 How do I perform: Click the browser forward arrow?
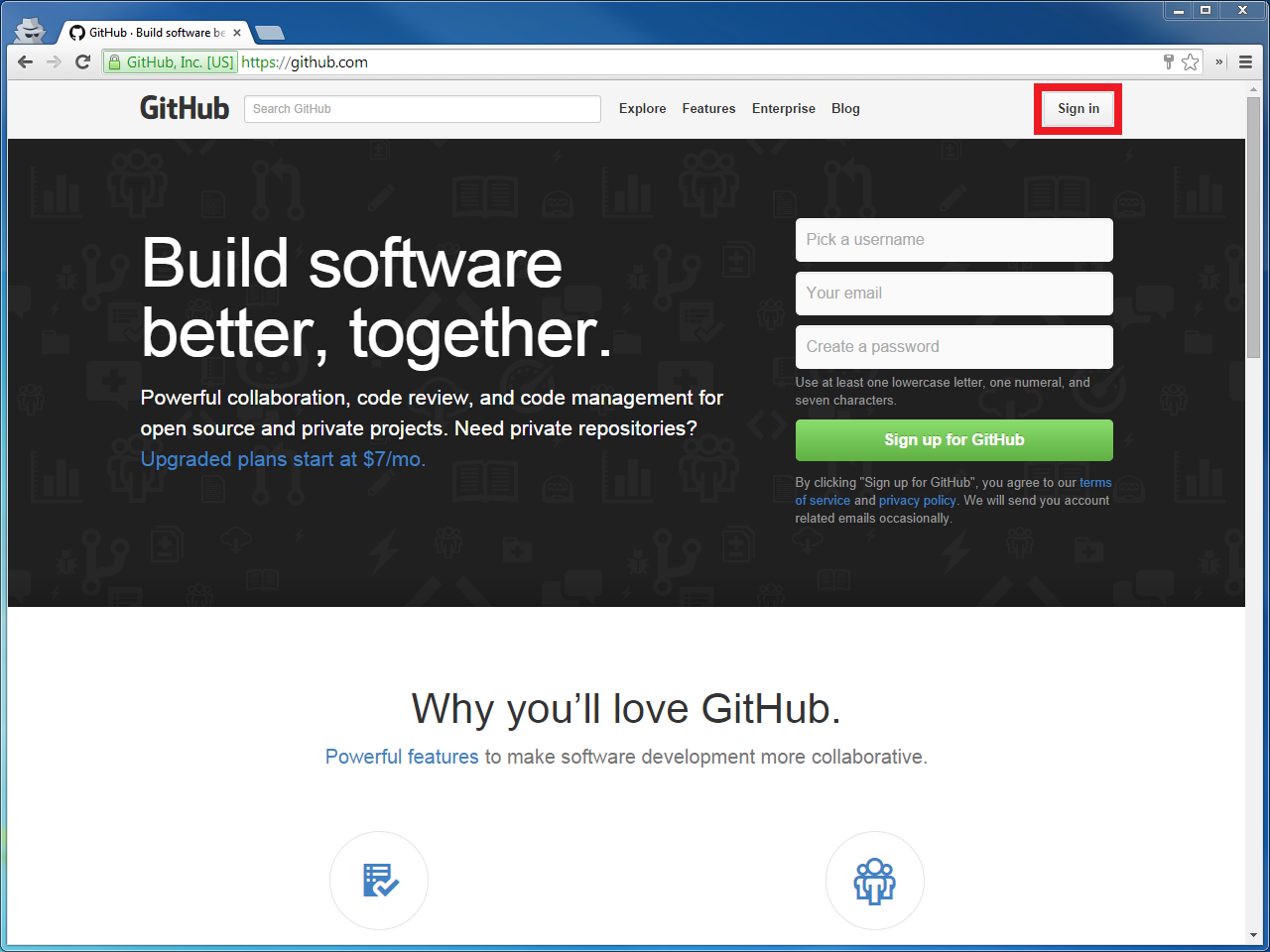55,61
